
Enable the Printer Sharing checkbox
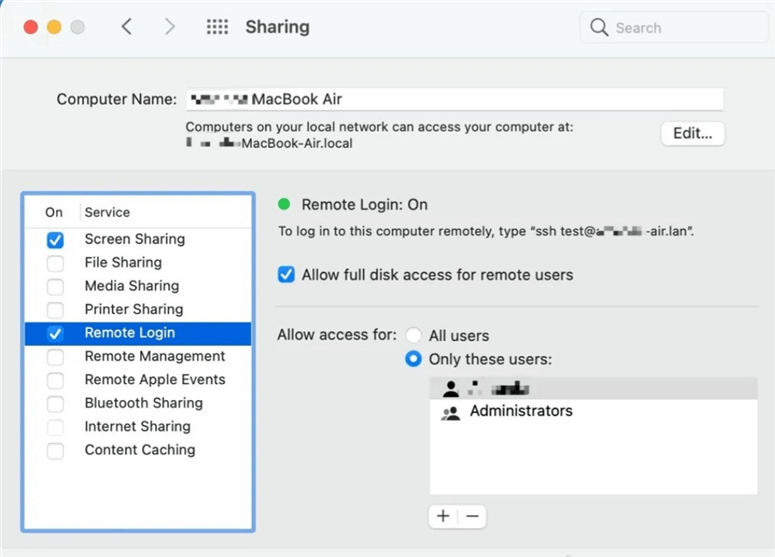(55, 310)
